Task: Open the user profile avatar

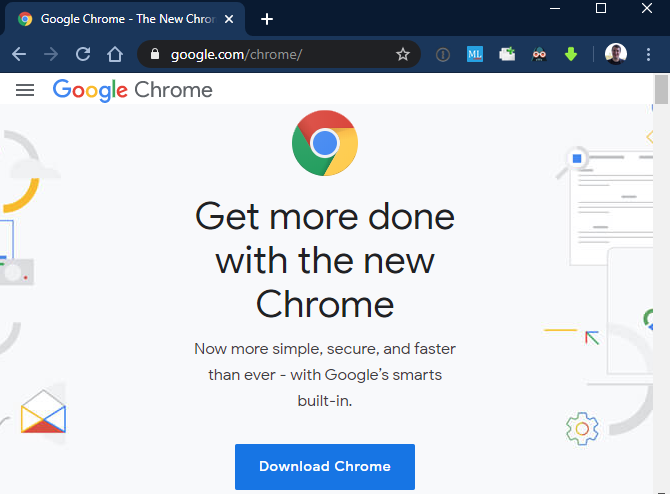Action: point(616,54)
